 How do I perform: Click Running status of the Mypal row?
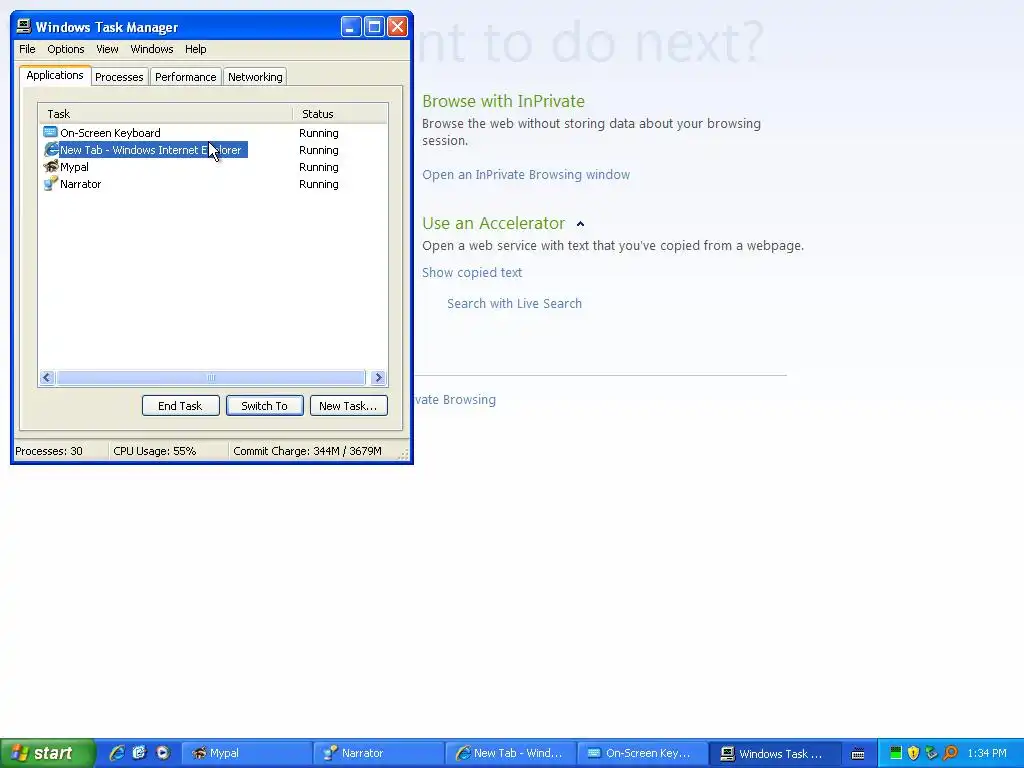coord(319,167)
